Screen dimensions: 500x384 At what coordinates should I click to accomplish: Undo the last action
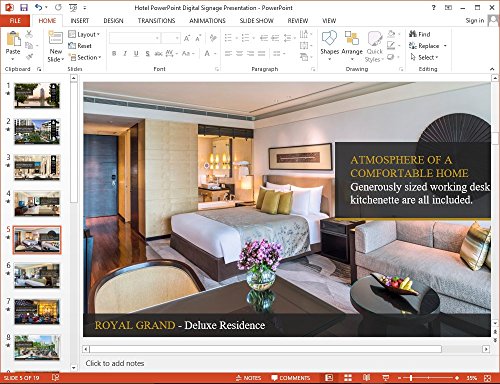pos(39,7)
